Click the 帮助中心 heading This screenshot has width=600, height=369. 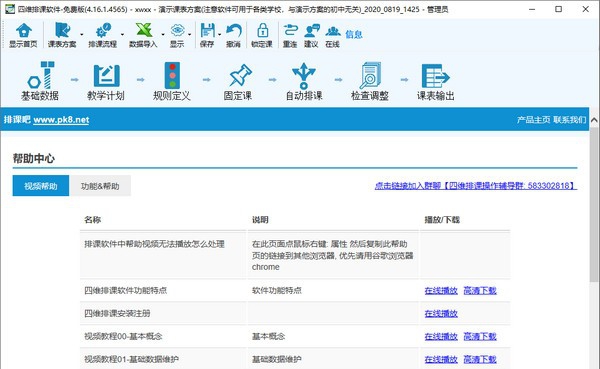coord(34,158)
